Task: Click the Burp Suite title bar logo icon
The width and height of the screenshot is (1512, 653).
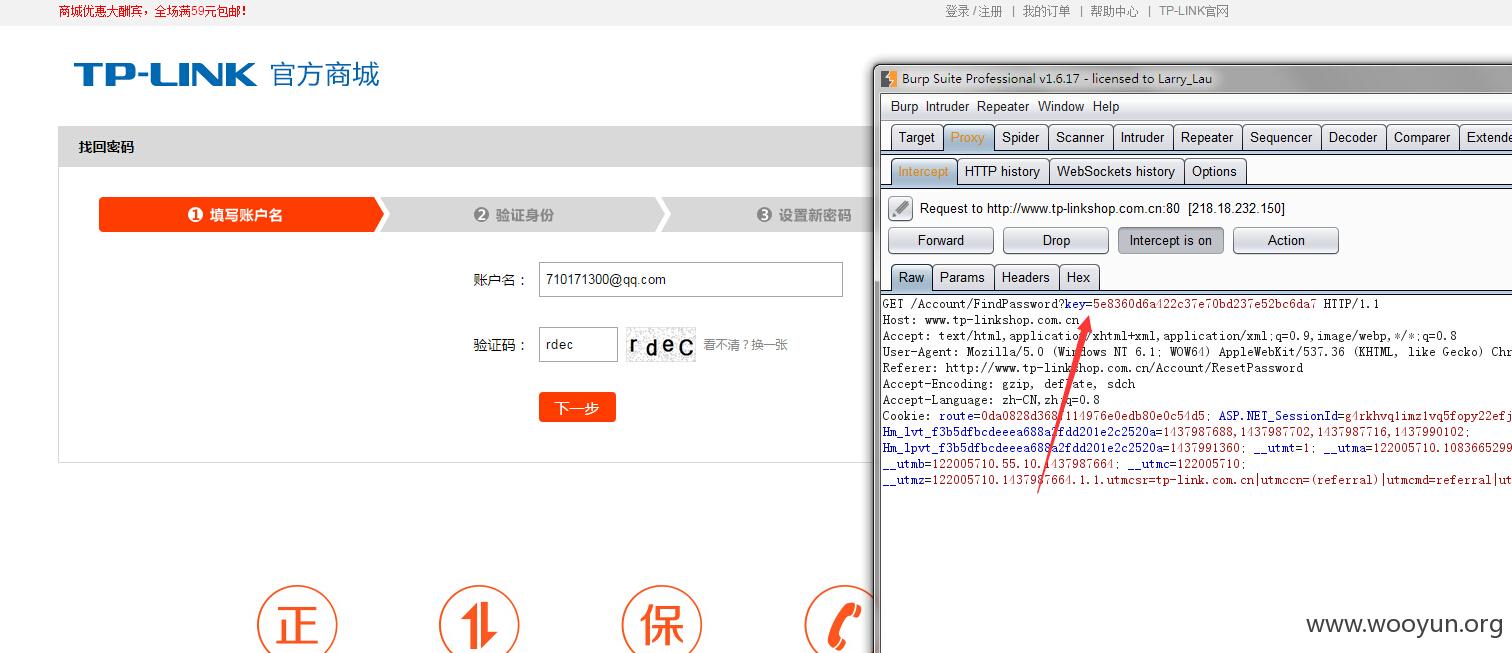Action: 889,79
